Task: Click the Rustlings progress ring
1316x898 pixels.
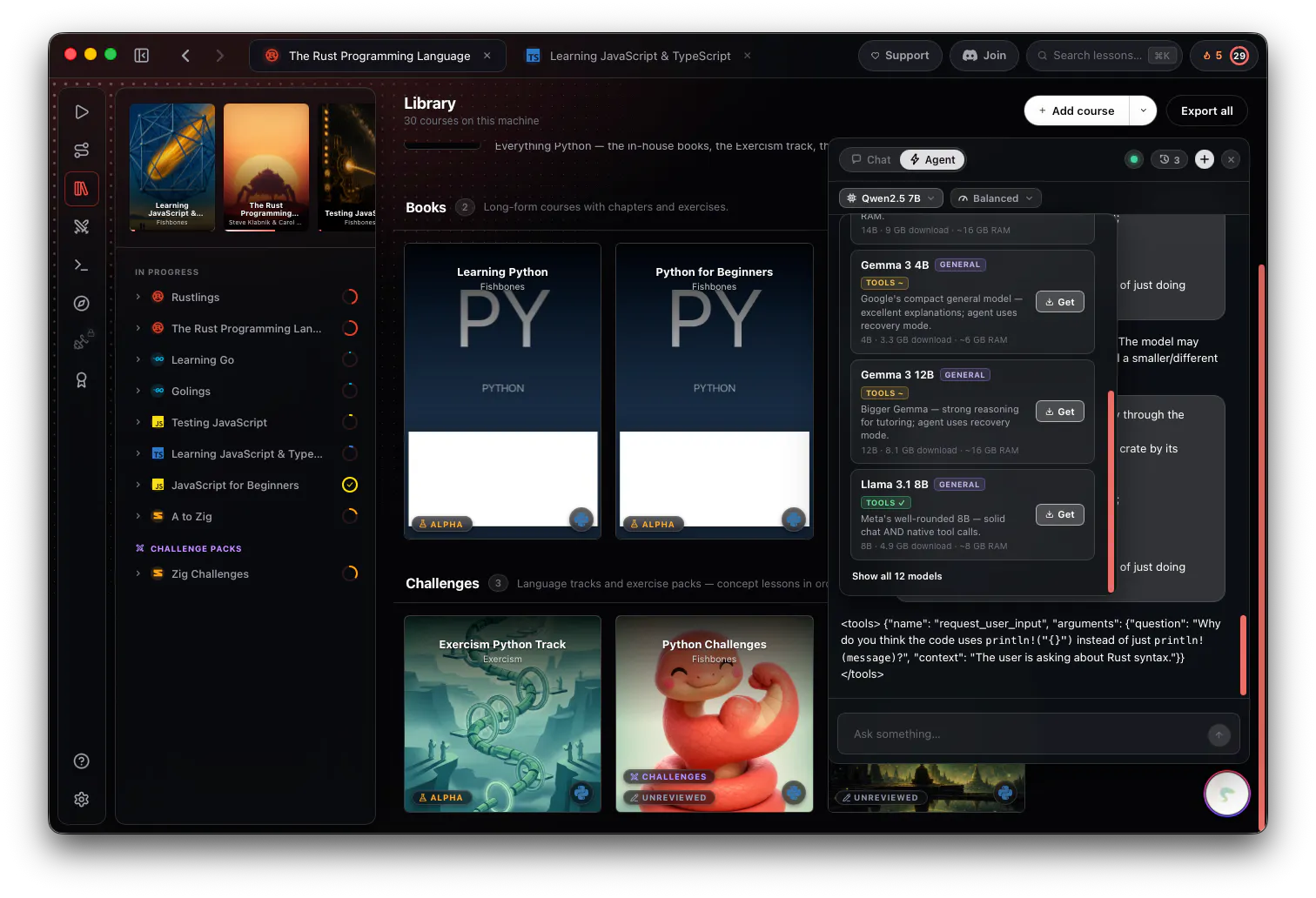Action: pyautogui.click(x=350, y=297)
